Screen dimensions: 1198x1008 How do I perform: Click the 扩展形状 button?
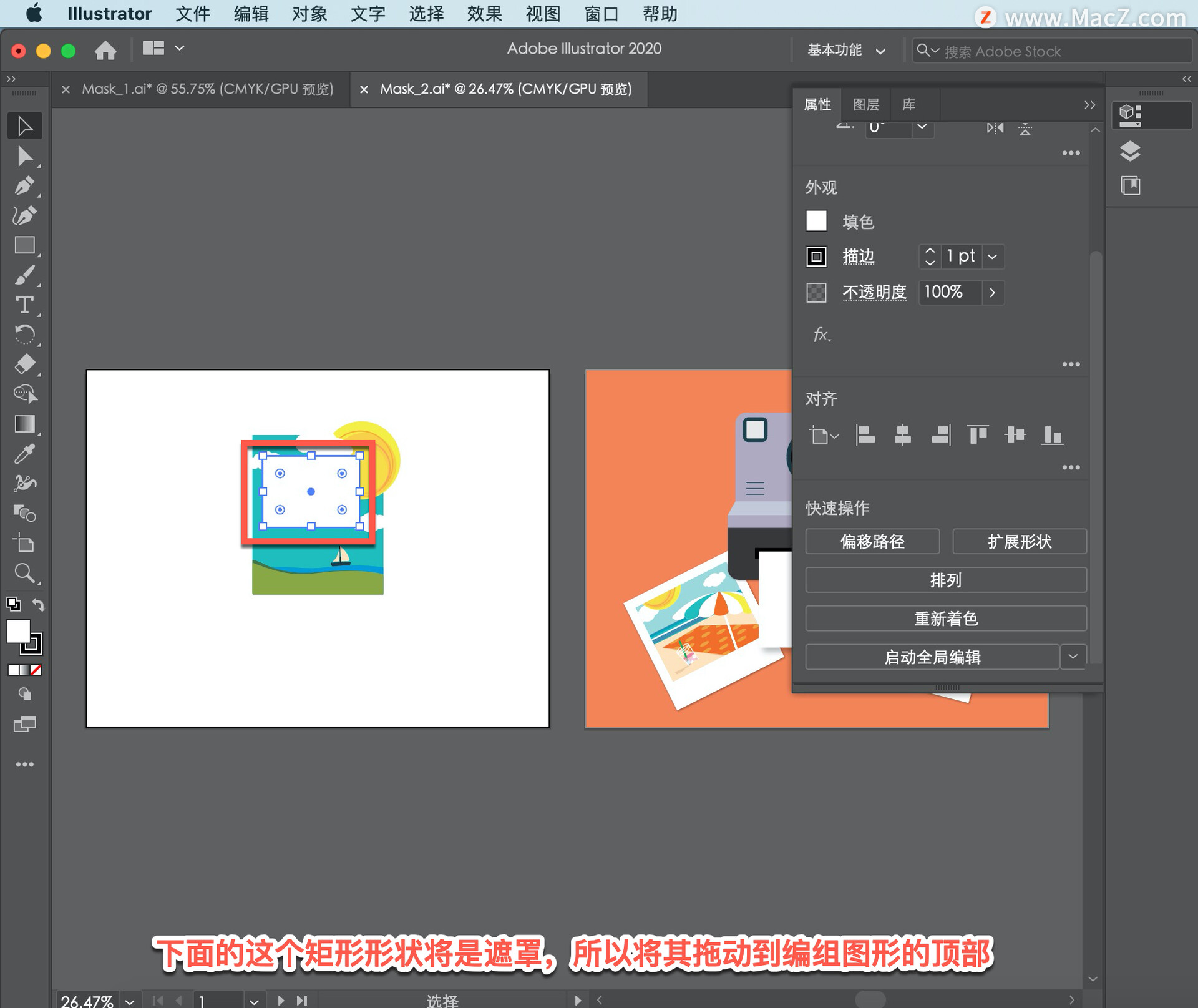[1020, 541]
